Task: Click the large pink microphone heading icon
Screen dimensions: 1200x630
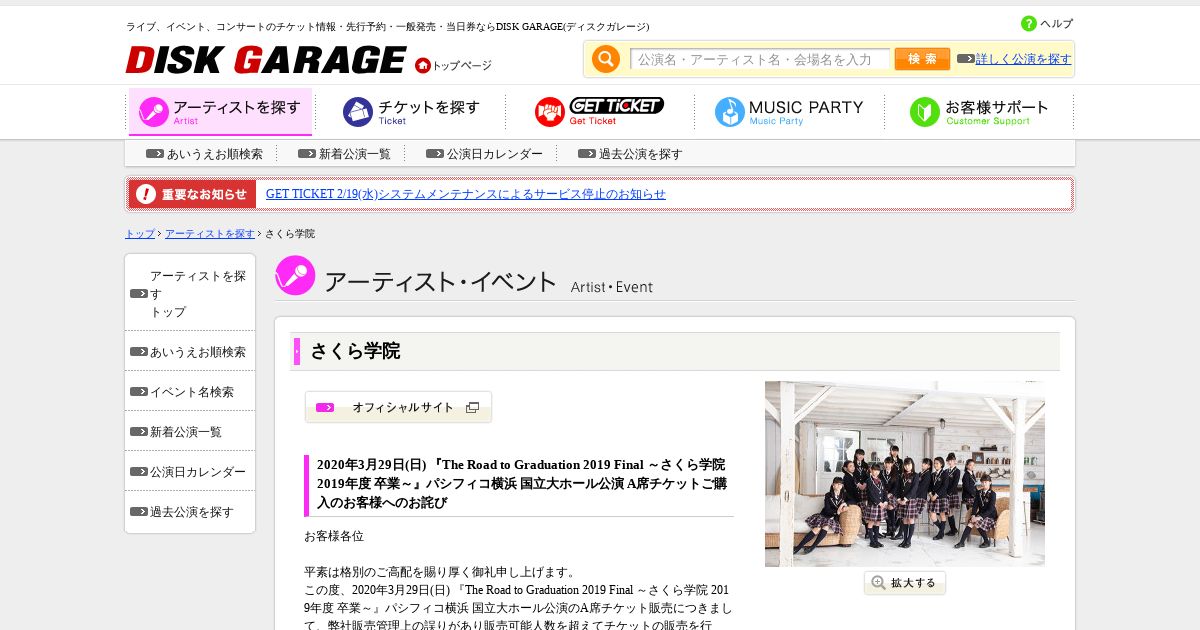Action: [295, 276]
